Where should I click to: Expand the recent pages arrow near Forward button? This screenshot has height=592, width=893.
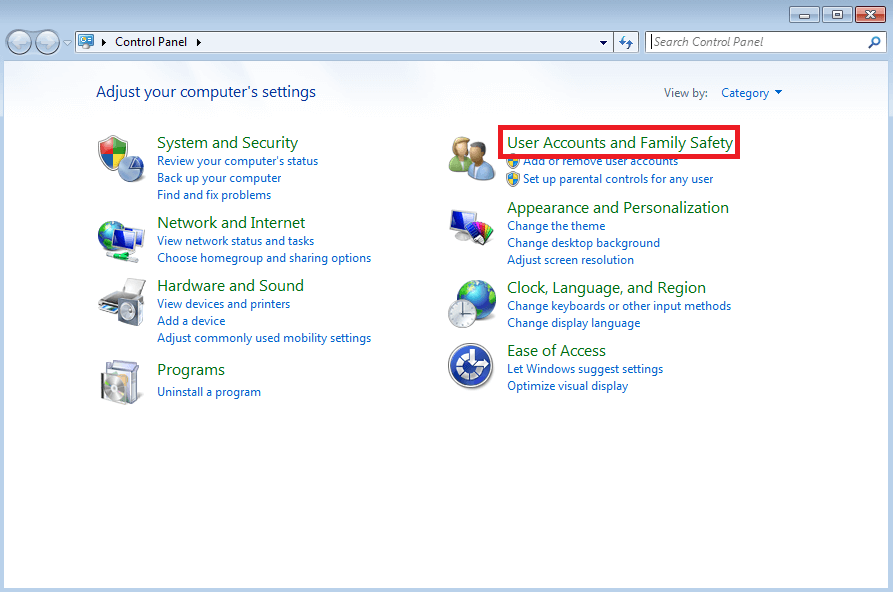tap(67, 43)
